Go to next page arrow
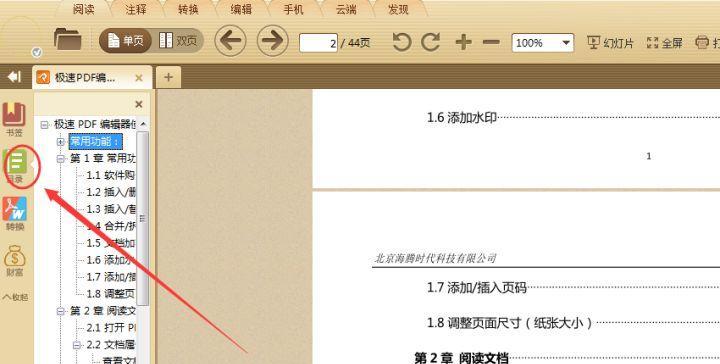This screenshot has height=364, width=720. [x=272, y=41]
